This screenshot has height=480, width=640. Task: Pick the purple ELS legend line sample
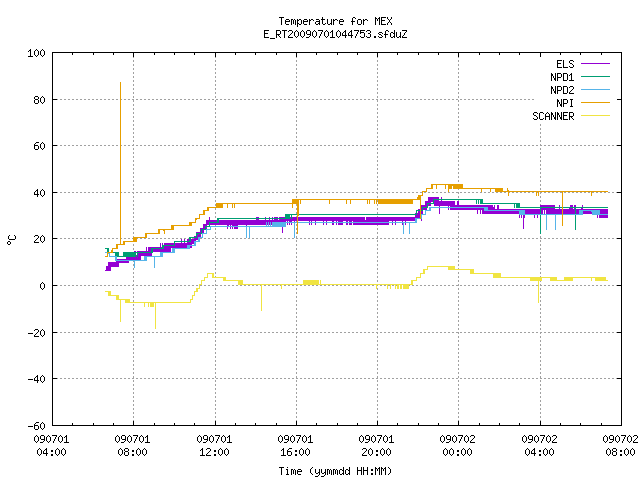click(595, 64)
